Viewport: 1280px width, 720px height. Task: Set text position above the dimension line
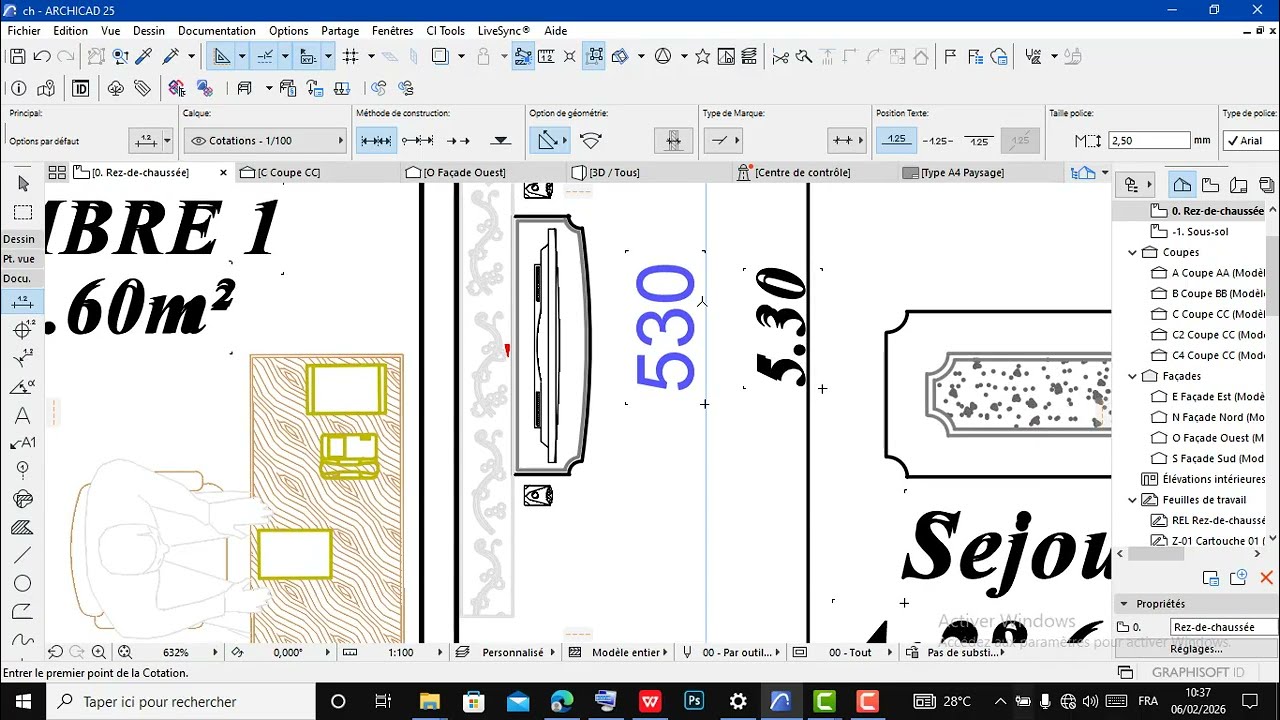[x=895, y=141]
